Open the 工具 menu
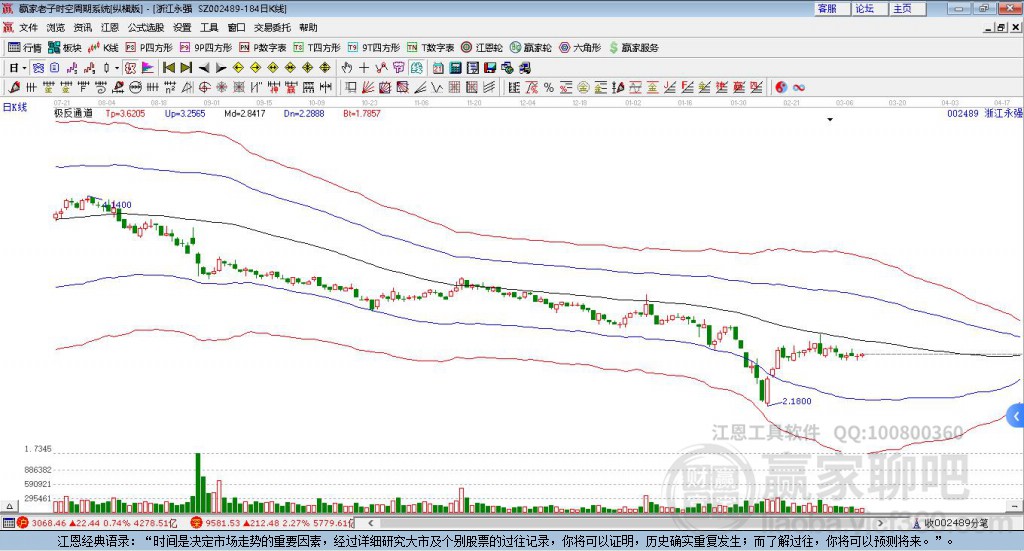Viewport: 1024px width, 551px height. [x=209, y=27]
